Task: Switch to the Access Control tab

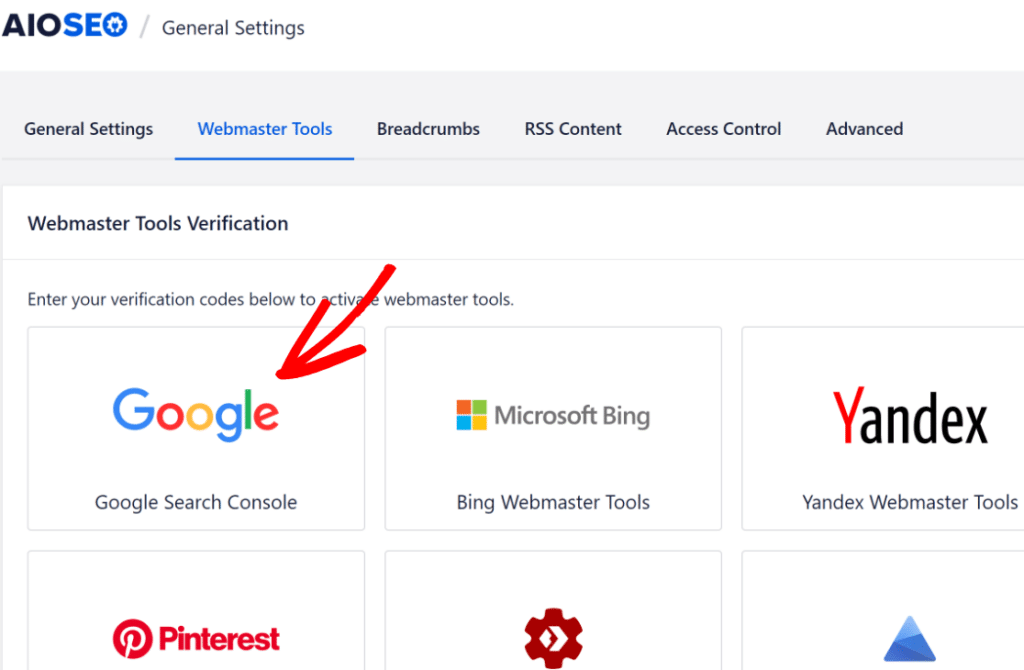Action: click(x=723, y=129)
